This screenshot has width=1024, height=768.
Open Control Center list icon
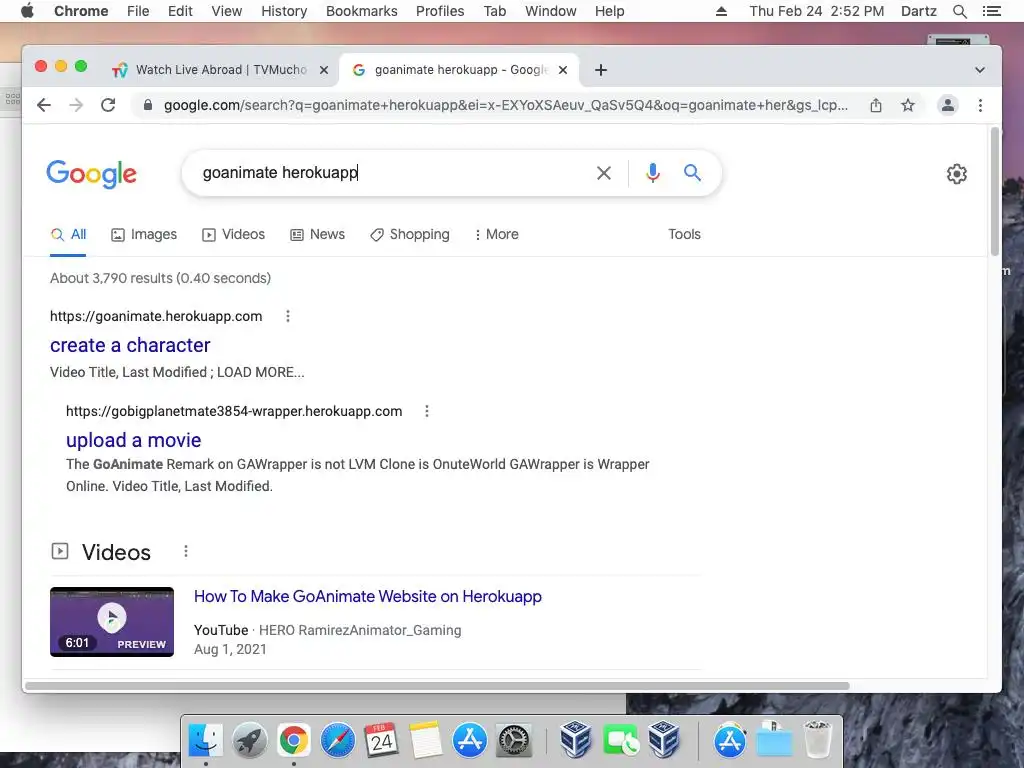[991, 11]
